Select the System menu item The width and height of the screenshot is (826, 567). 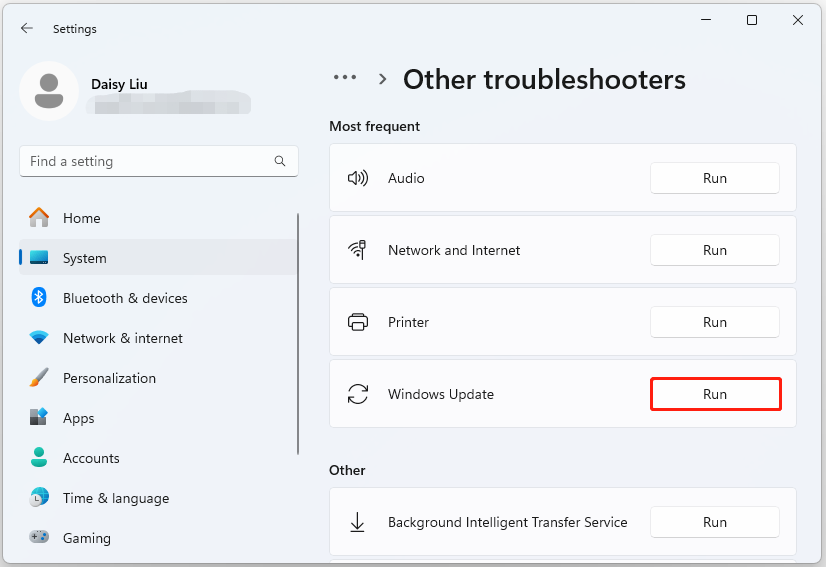[x=84, y=258]
